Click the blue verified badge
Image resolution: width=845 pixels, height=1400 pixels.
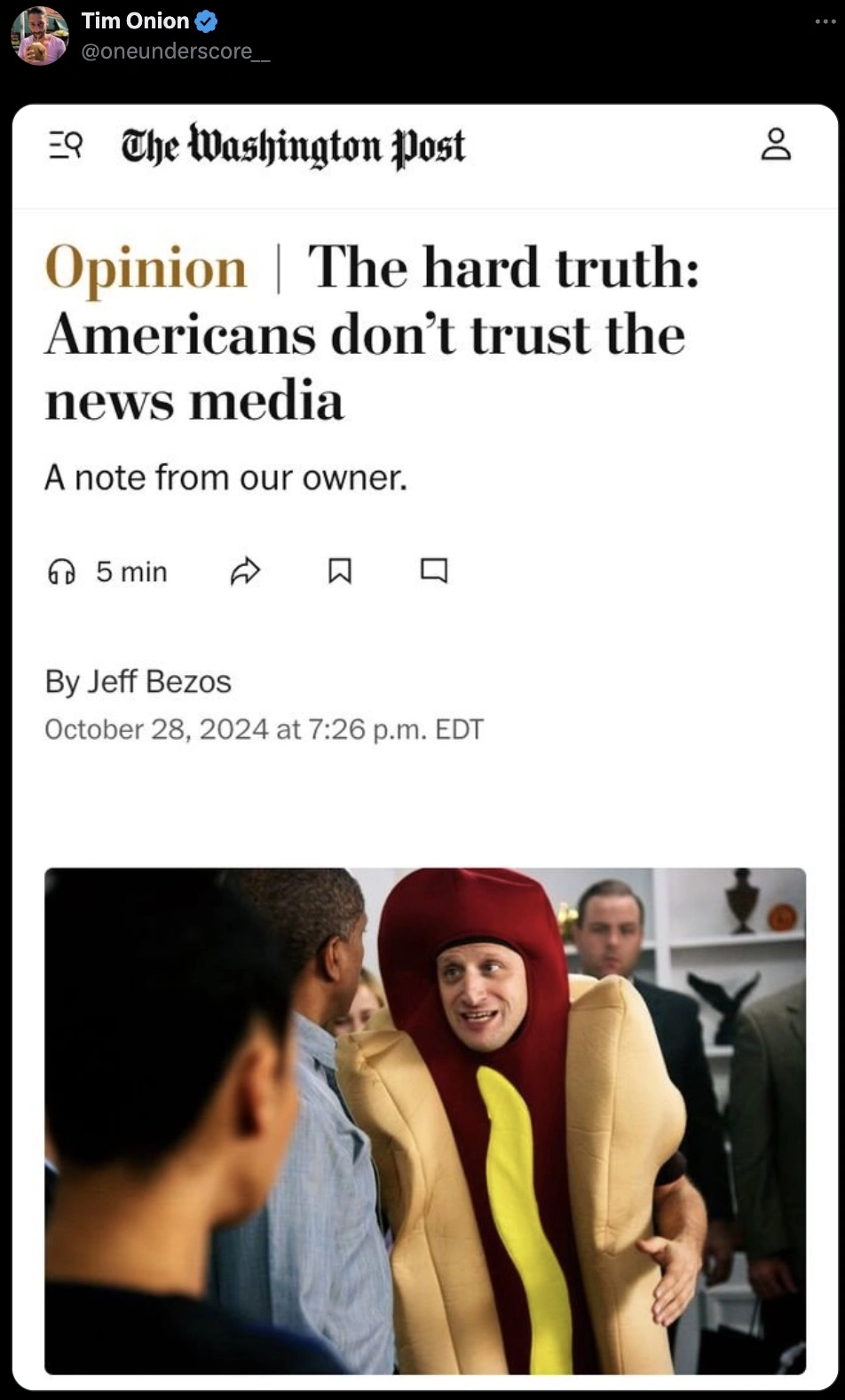206,21
